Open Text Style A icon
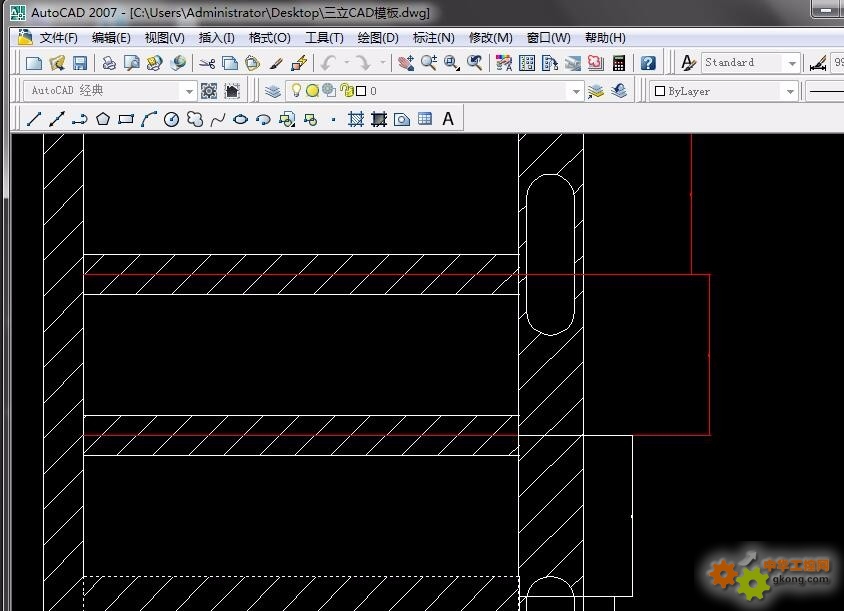The width and height of the screenshot is (844, 611). tap(688, 63)
